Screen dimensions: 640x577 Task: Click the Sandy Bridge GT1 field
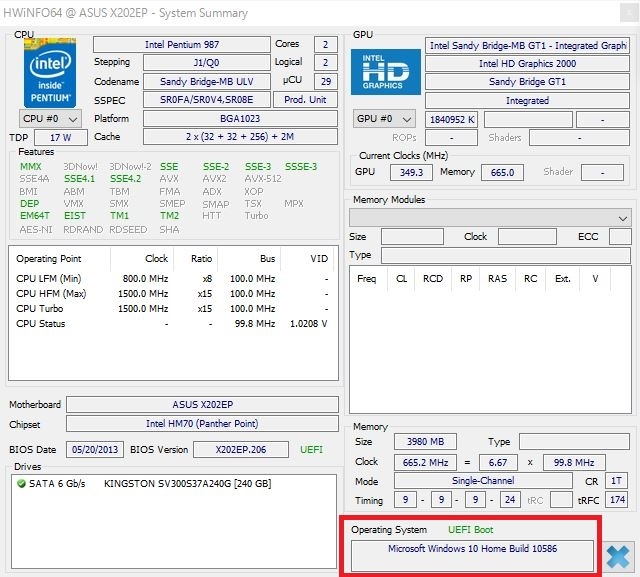527,82
